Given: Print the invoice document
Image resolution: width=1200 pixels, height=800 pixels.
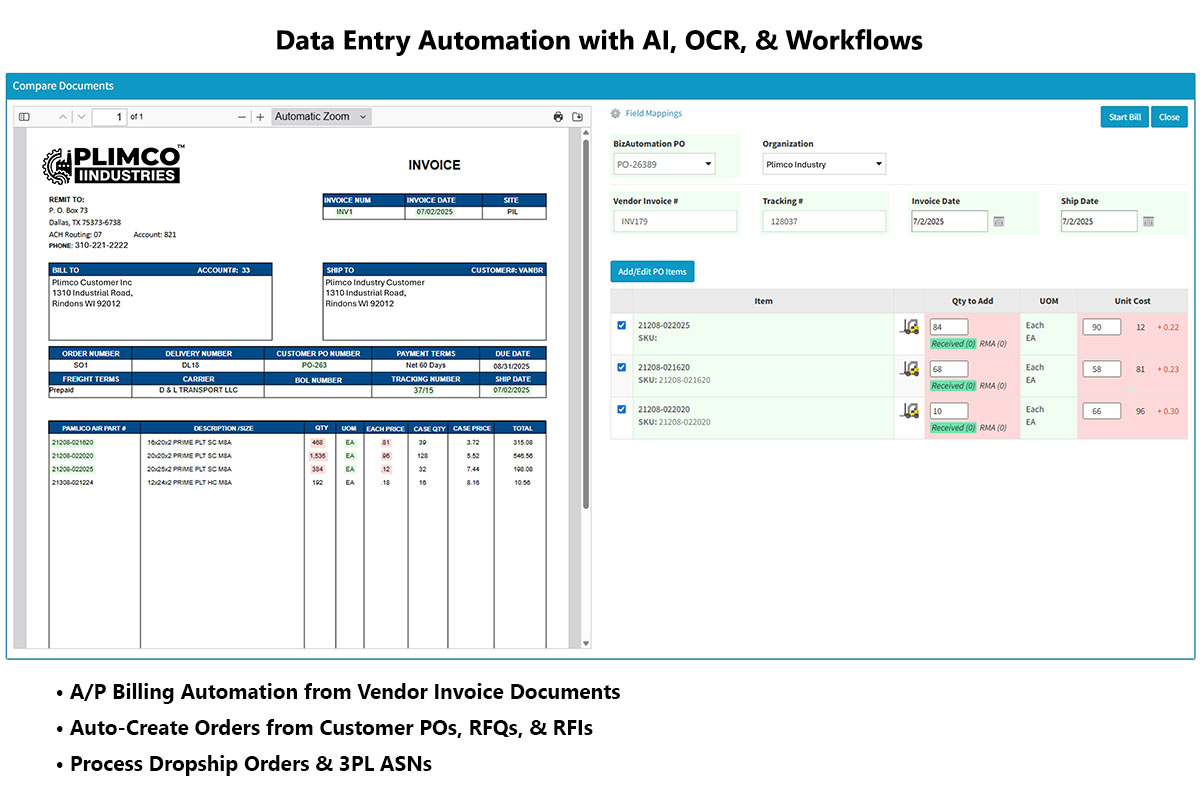Looking at the screenshot, I should pos(558,117).
